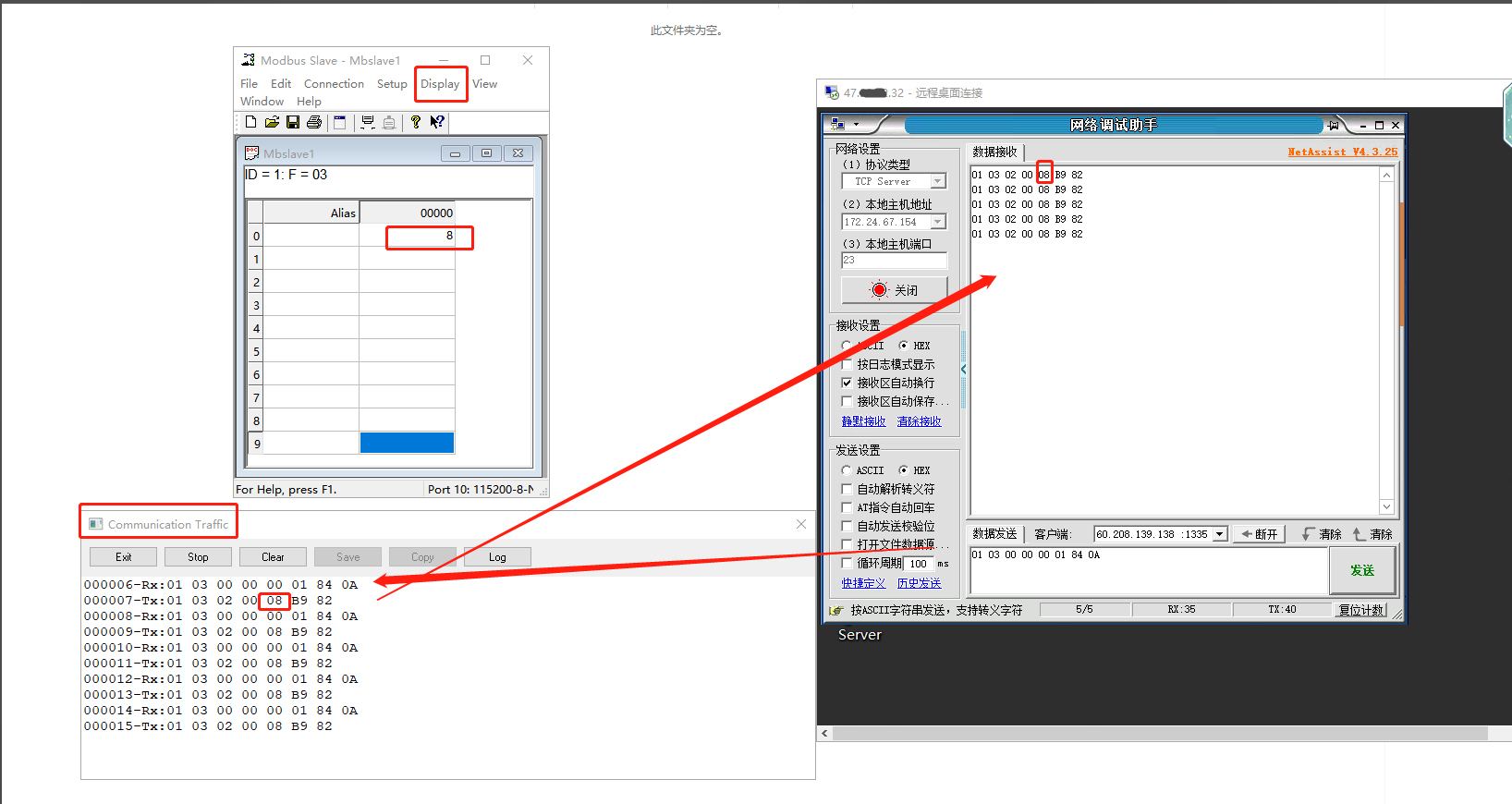Screen dimensions: 1512x804
Task: Click the Save floppy disk icon in Modbus Slave
Action: 293,122
